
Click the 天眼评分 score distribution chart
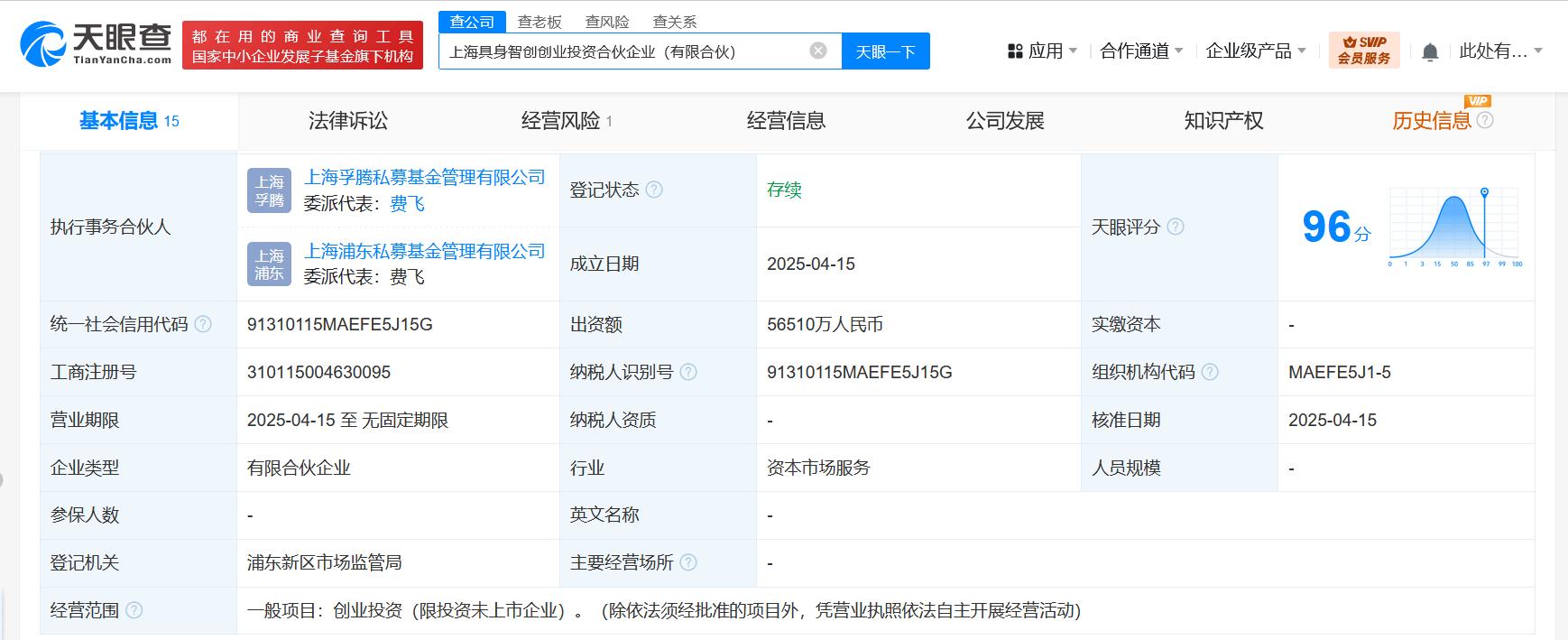coord(1455,227)
